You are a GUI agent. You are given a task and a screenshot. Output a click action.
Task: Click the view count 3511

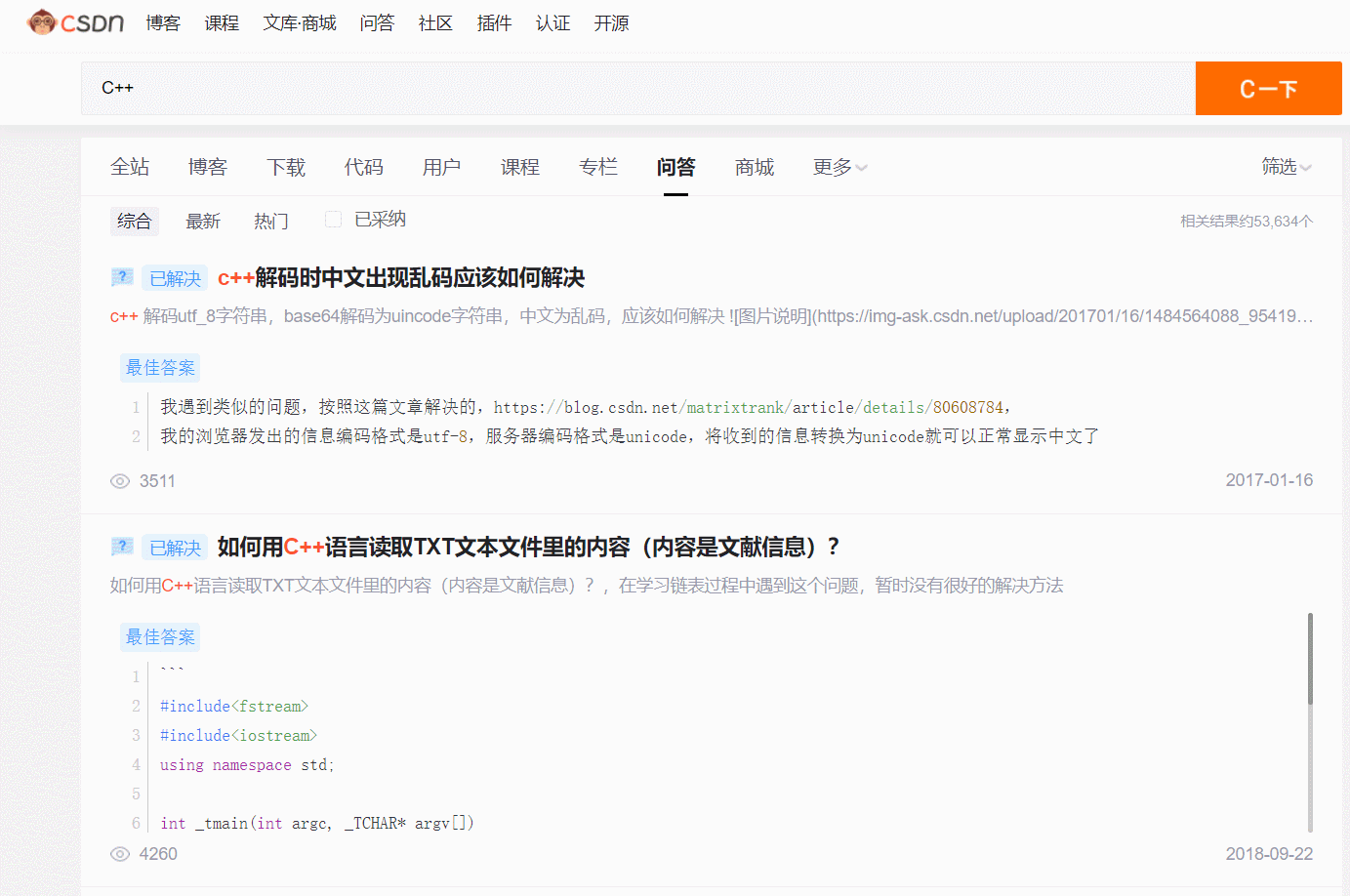click(x=157, y=481)
